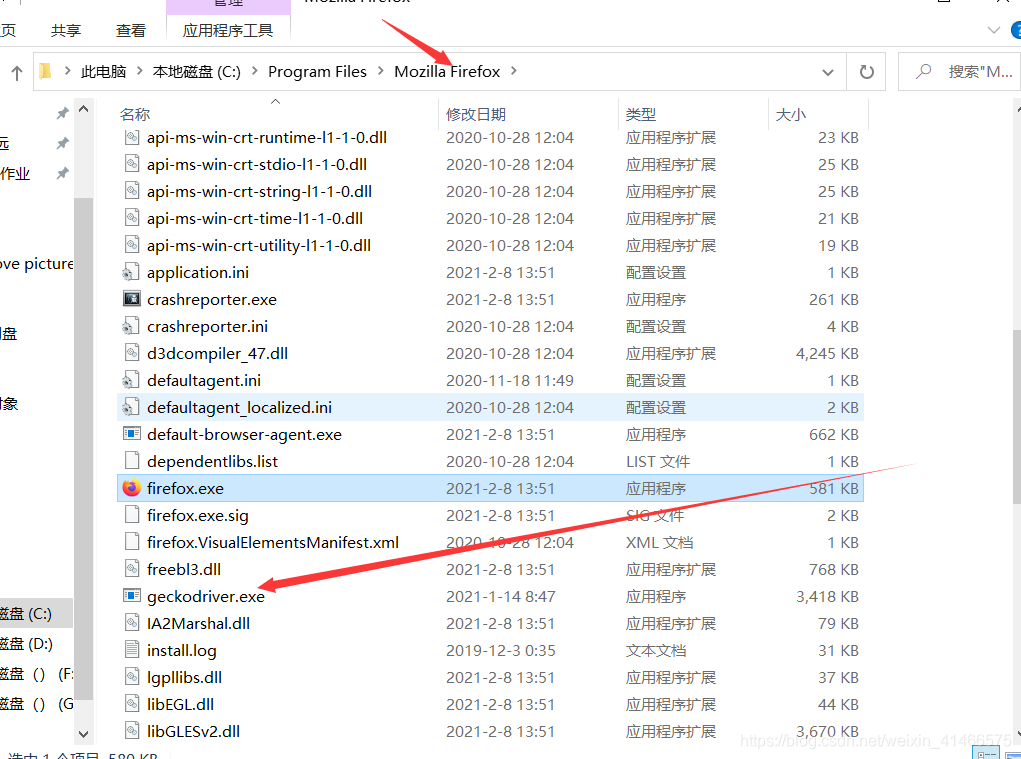Expand the ribbon with the chevron
This screenshot has width=1021, height=759.
pyautogui.click(x=994, y=30)
